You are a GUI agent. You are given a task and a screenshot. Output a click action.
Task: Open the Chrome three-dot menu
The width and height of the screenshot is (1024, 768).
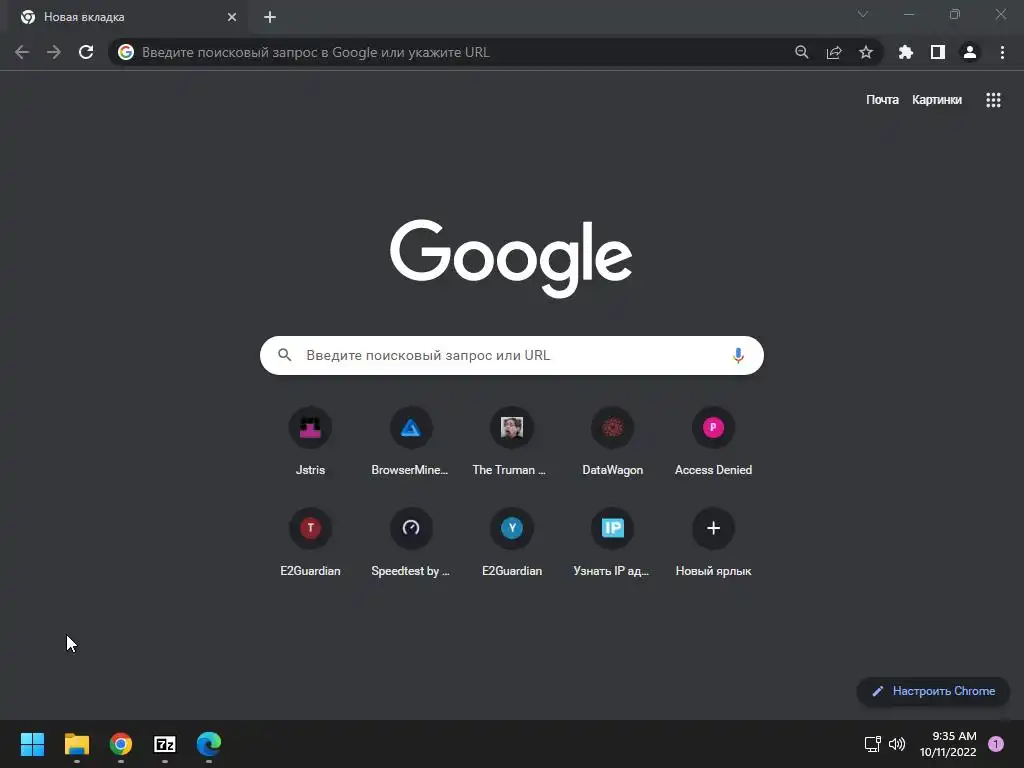point(1002,52)
